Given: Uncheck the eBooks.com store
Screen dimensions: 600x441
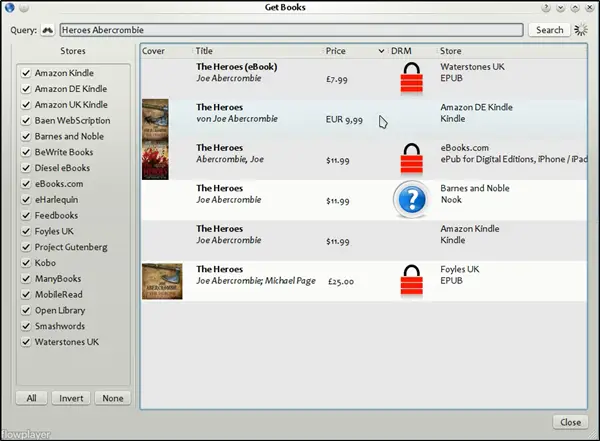Looking at the screenshot, I should click(26, 184).
